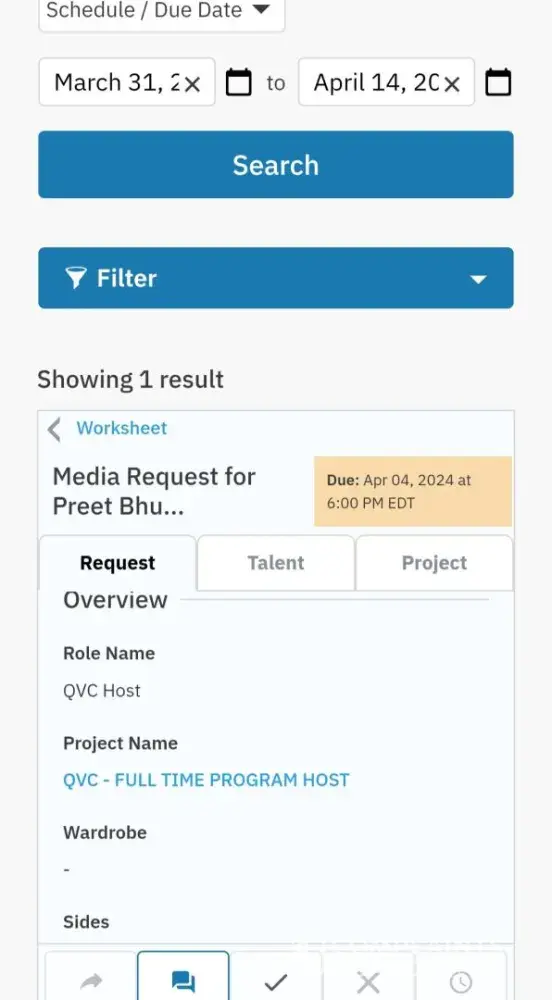This screenshot has width=552, height=1000.
Task: Click the Filter dropdown arrow
Action: point(478,279)
